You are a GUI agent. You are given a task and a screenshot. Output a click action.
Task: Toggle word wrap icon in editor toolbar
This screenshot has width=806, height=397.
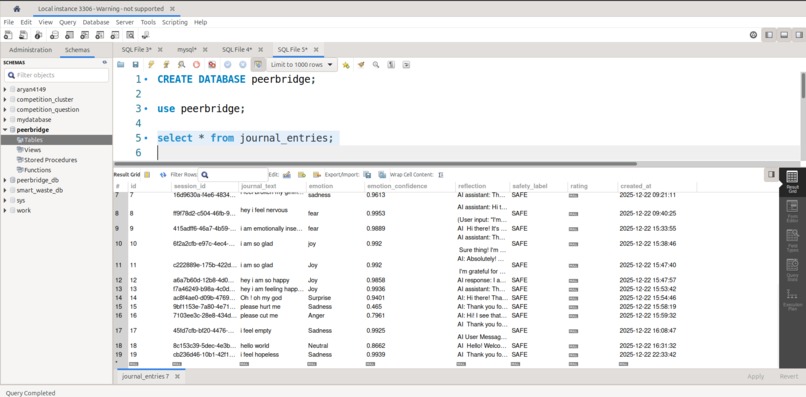[406, 65]
